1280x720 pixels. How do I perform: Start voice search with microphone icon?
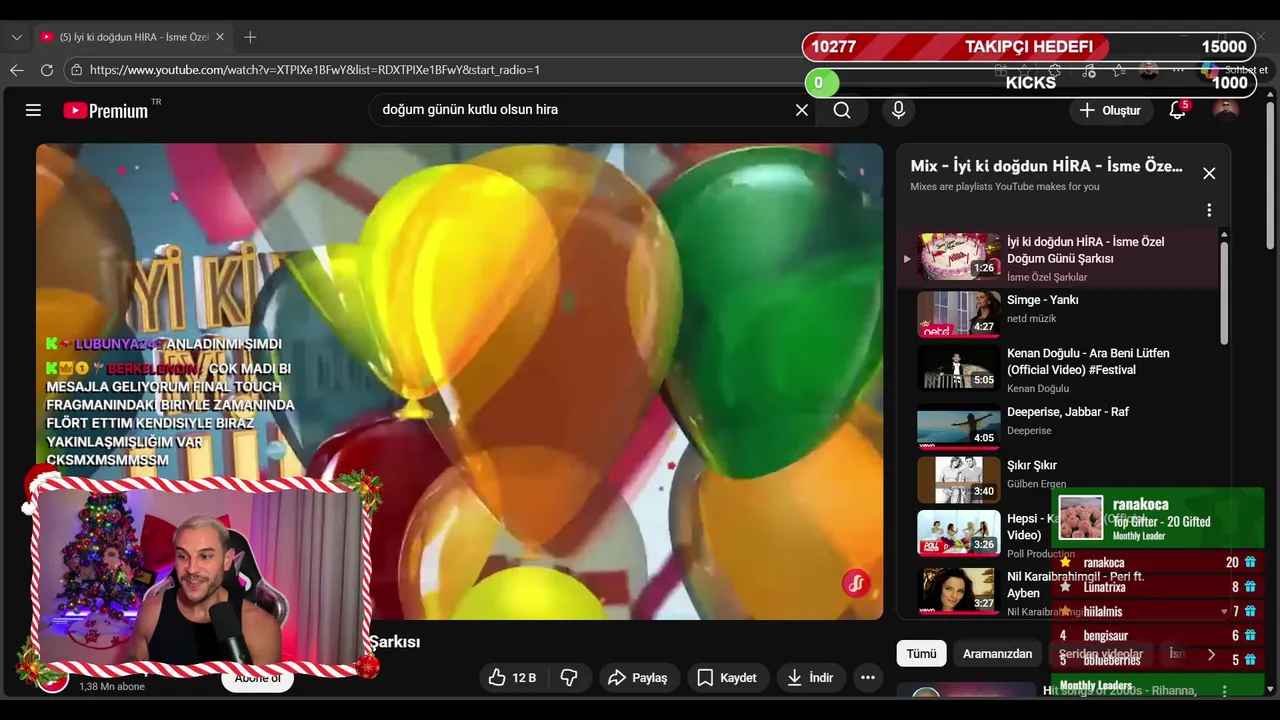pyautogui.click(x=898, y=110)
